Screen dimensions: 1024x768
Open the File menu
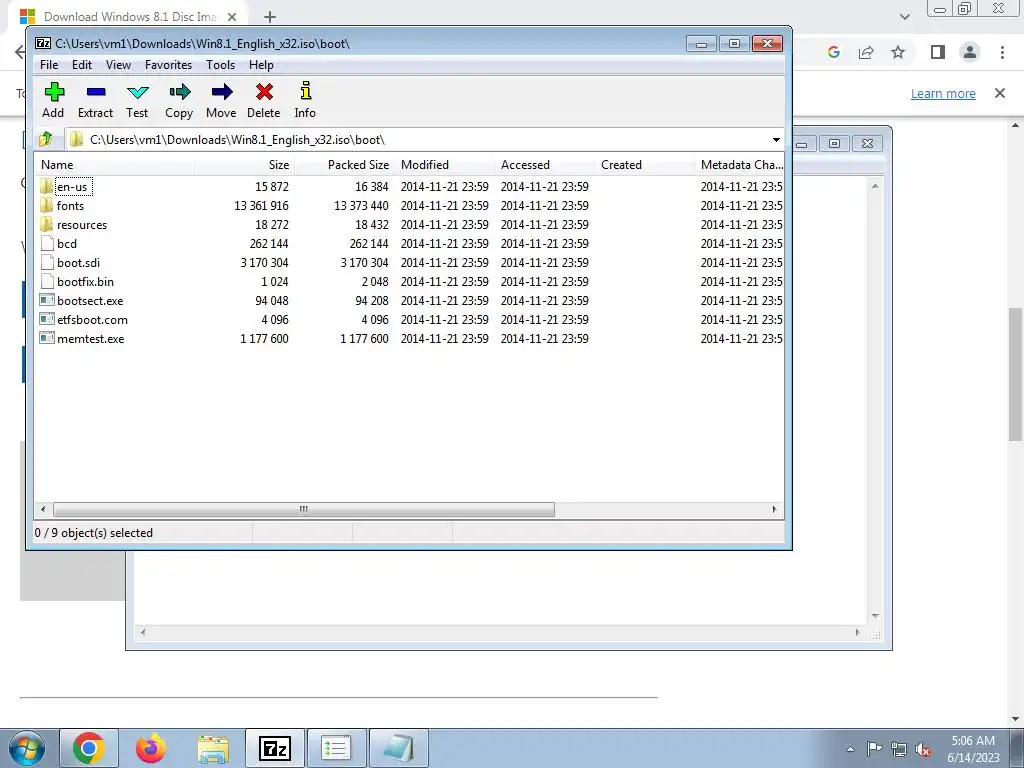(49, 65)
